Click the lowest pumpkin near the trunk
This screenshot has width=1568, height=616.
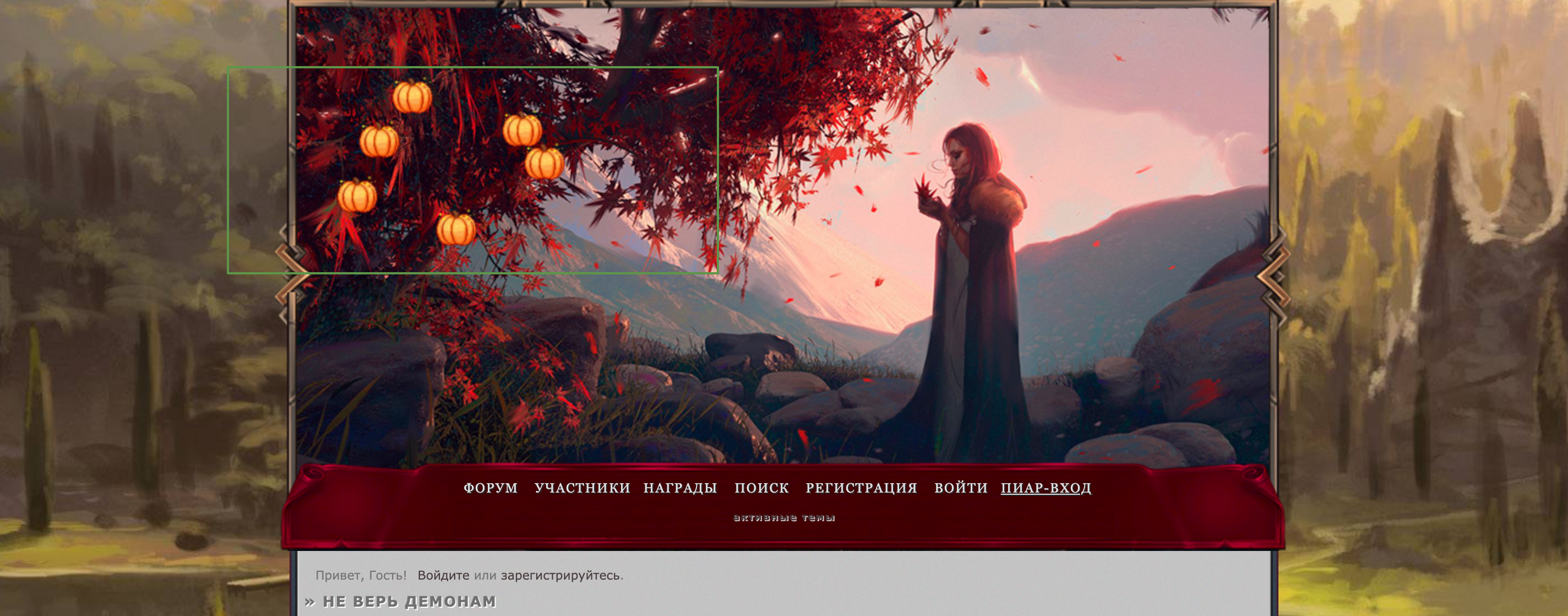456,229
